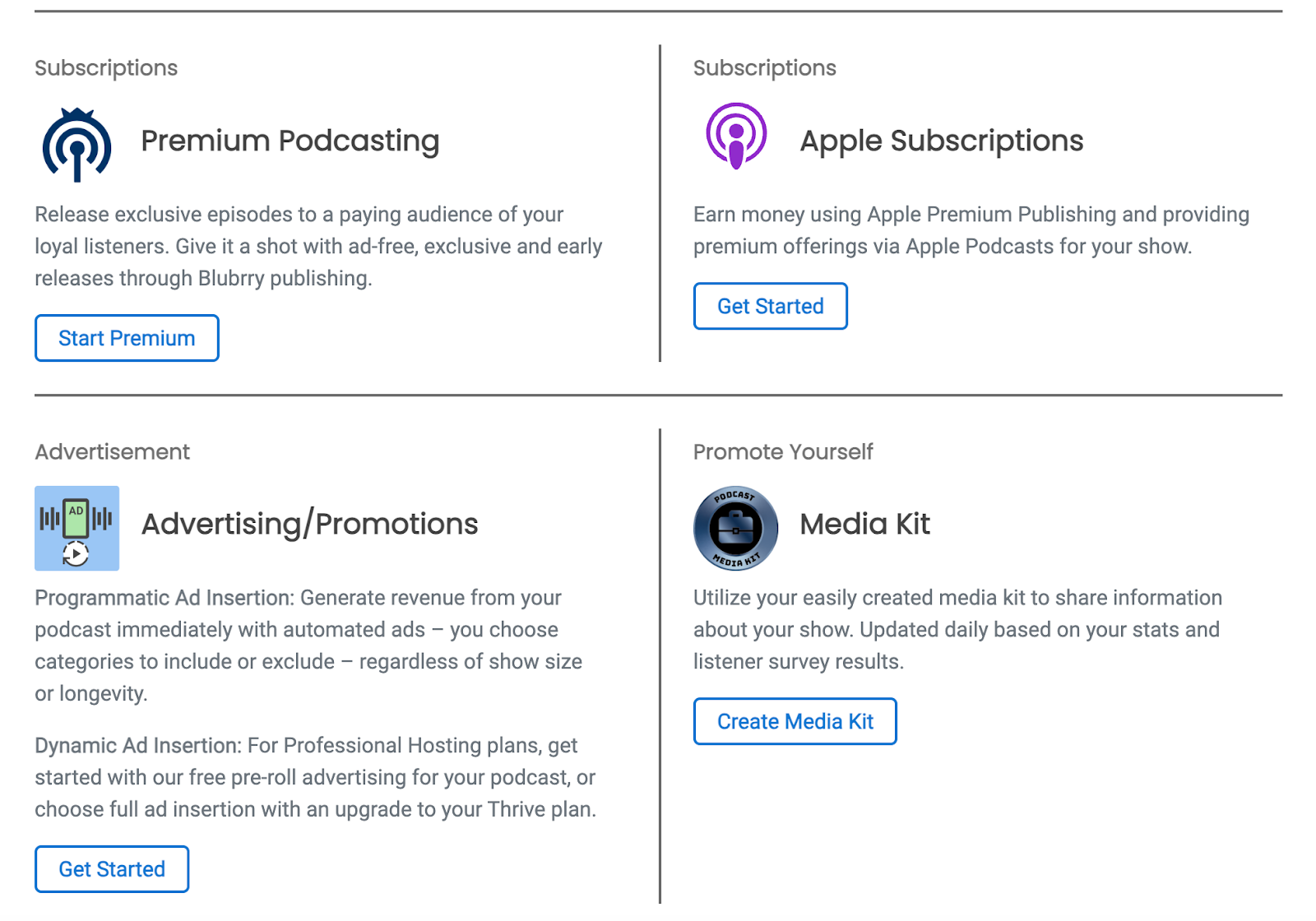Select the Premium Podcasting heading
This screenshot has width=1316, height=921.
click(290, 141)
